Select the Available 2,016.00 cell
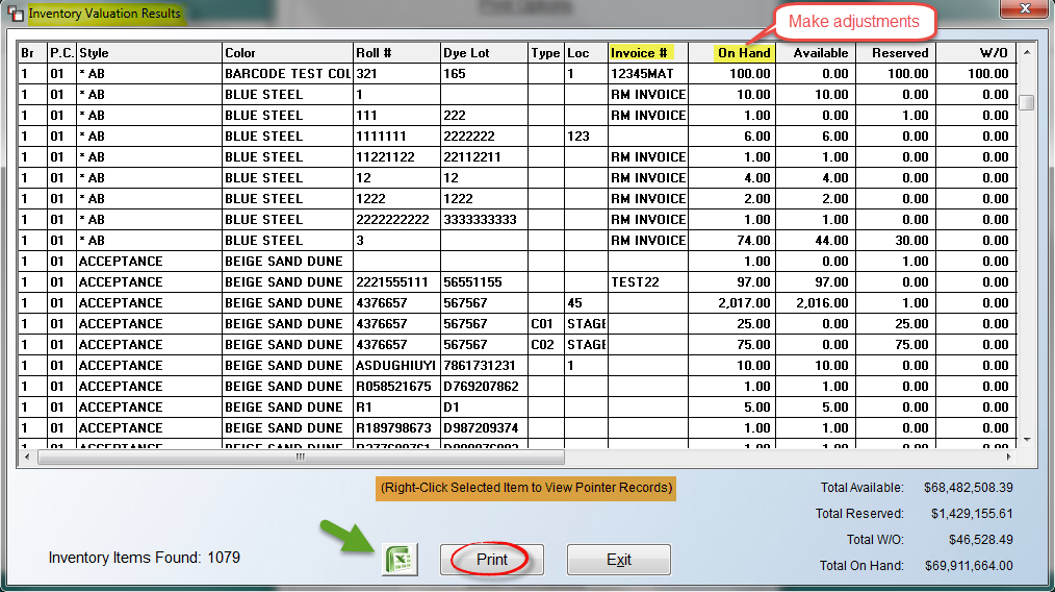Image resolution: width=1055 pixels, height=592 pixels. 815,303
